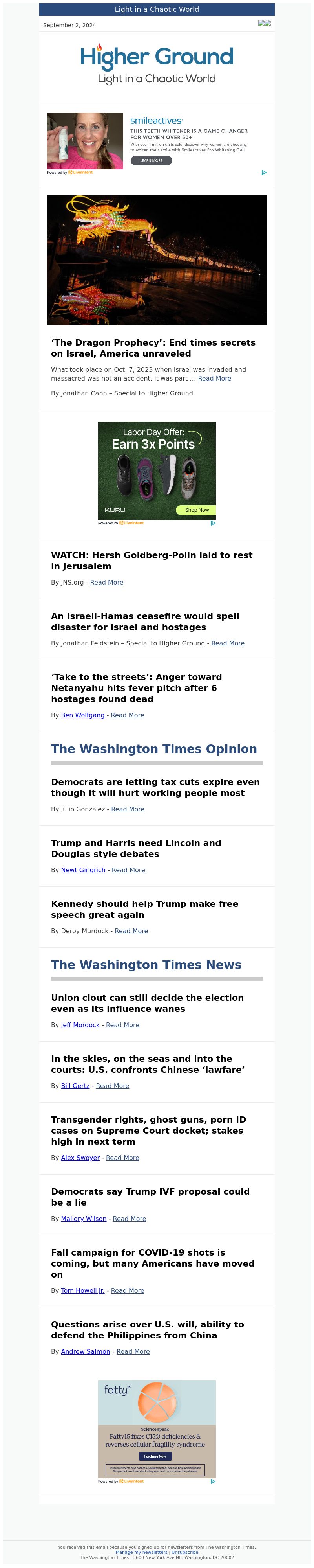Click Unsubscribe in the footer
Screen dimensions: 314x1568
(x=184, y=1552)
